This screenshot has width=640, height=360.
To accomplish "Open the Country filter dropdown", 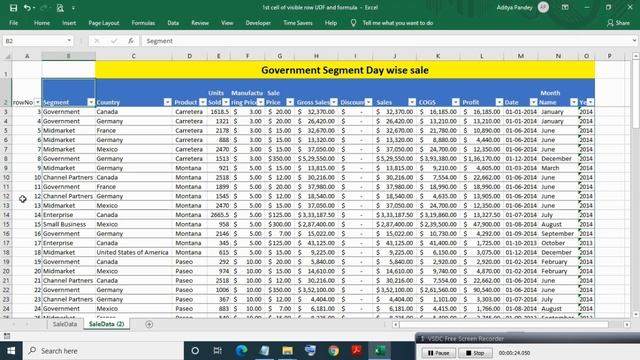I will coord(167,102).
